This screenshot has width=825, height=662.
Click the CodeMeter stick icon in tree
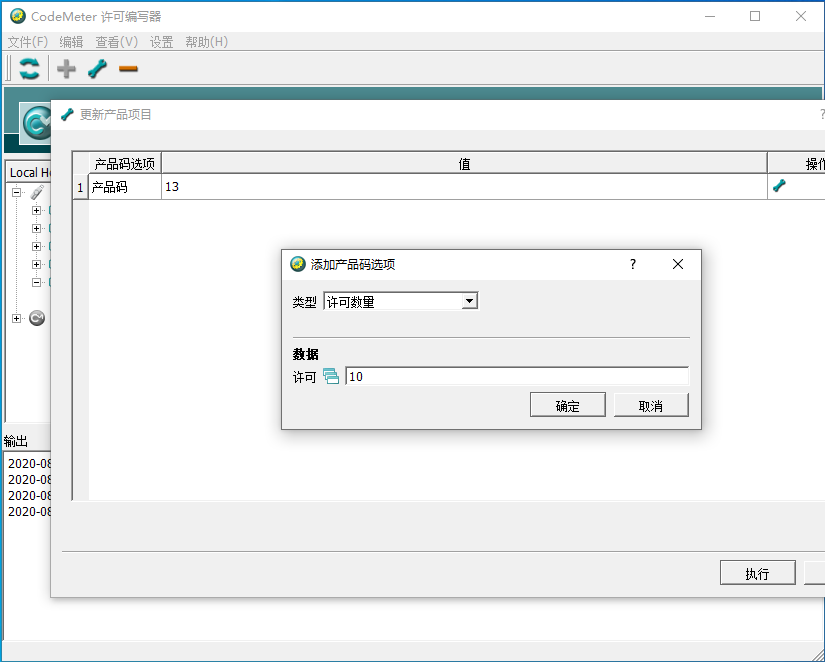coord(37,193)
